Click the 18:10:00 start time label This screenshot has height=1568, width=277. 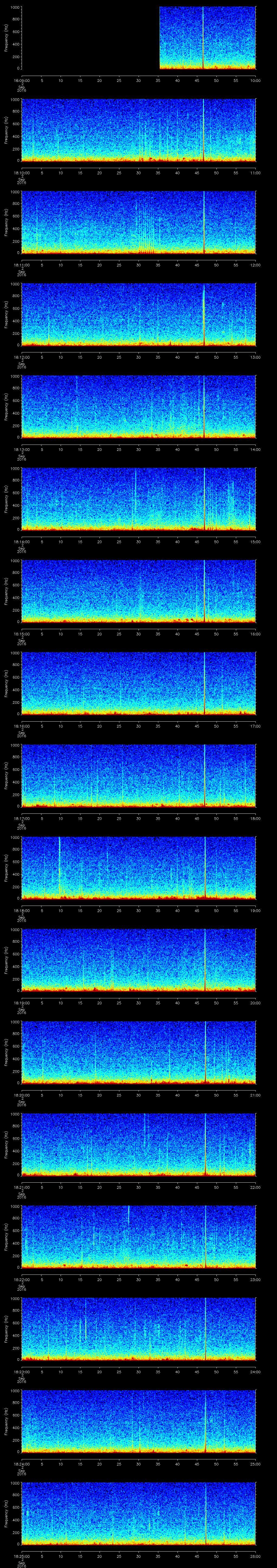[21, 173]
